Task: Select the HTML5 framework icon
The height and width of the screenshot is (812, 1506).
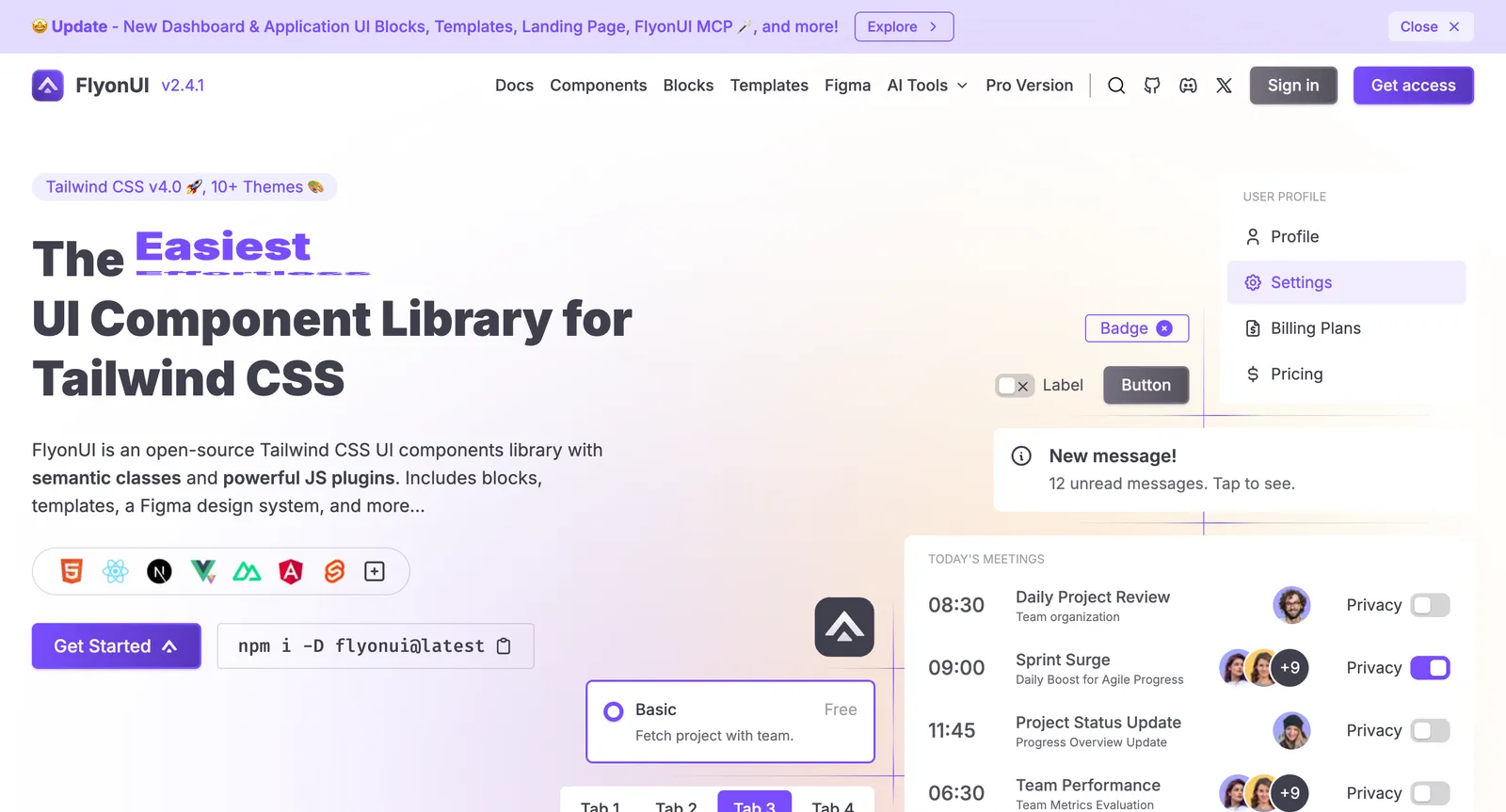Action: [x=72, y=571]
